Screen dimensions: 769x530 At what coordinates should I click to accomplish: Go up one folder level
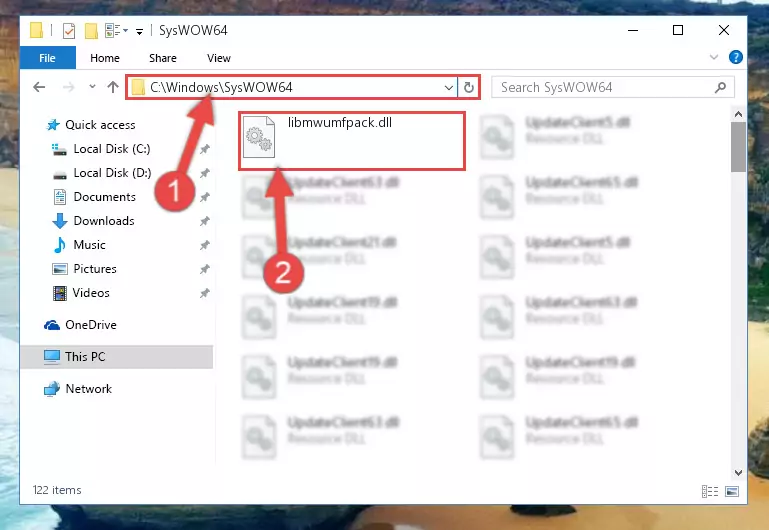(113, 87)
